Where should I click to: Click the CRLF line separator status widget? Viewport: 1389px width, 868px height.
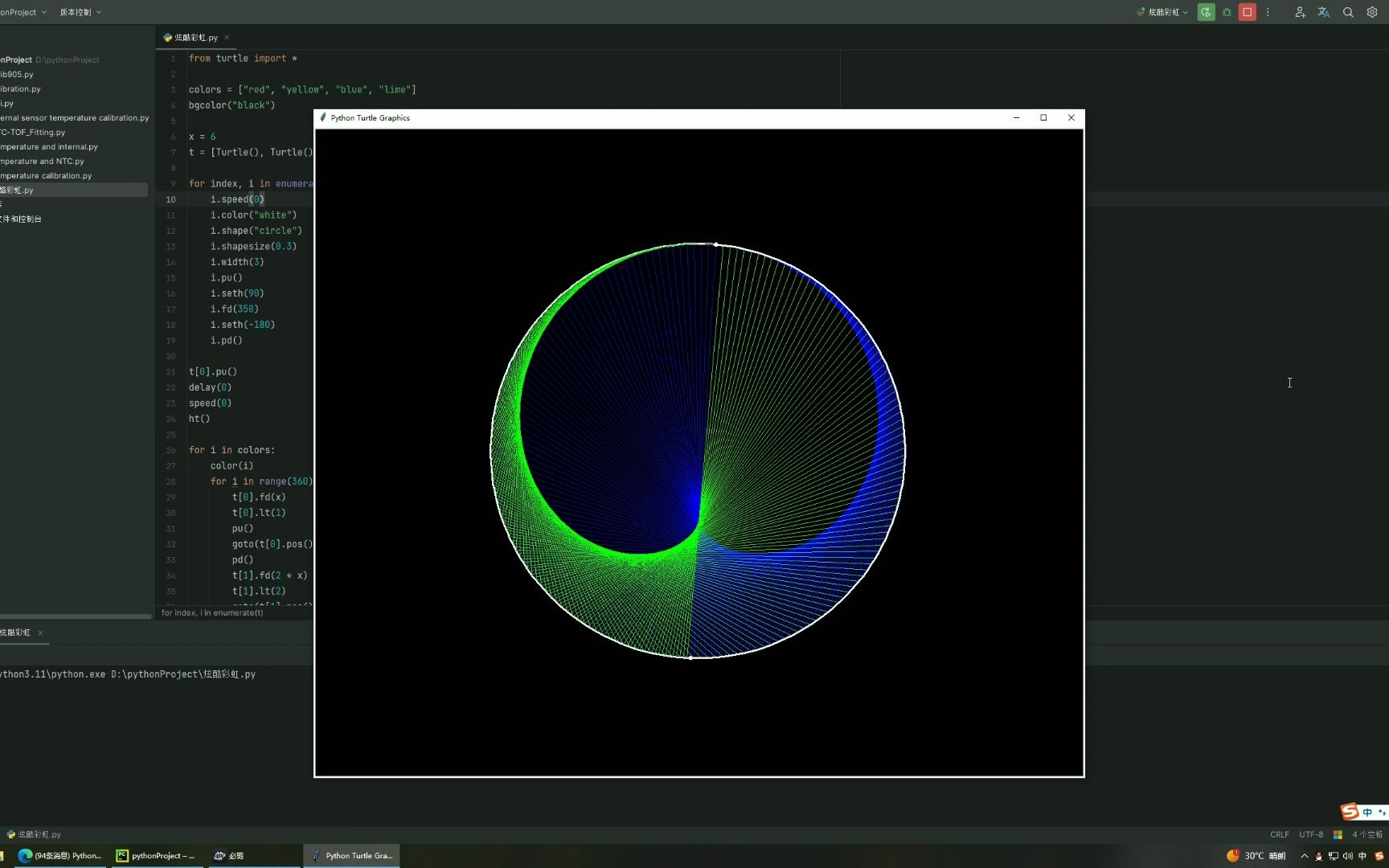point(1279,834)
